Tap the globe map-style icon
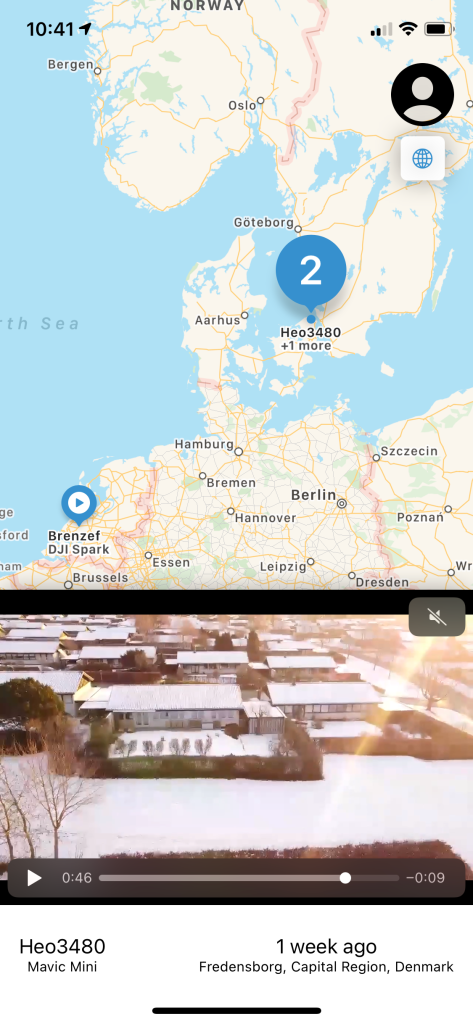Viewport: 473px width, 1024px height. click(423, 158)
